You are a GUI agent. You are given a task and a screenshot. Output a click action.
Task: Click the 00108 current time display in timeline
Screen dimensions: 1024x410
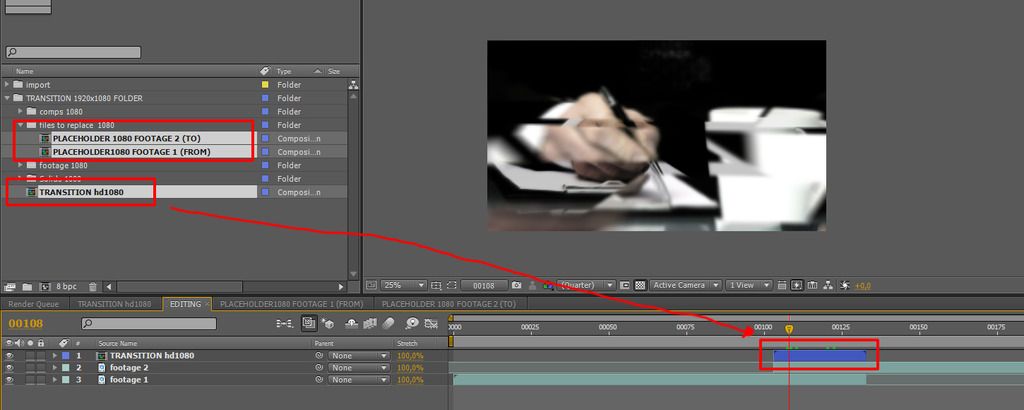[x=26, y=324]
